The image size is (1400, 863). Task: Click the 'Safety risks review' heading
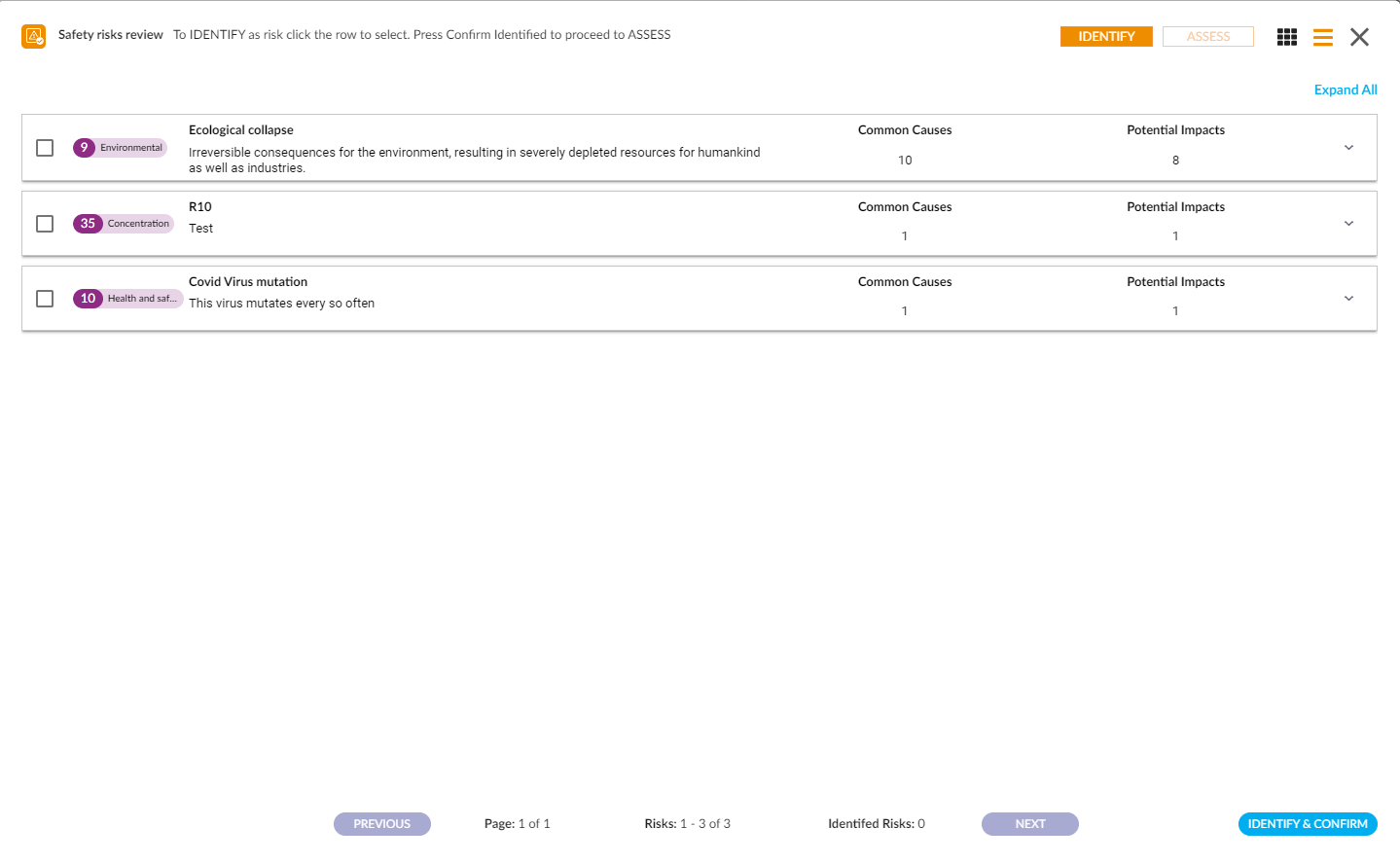111,35
